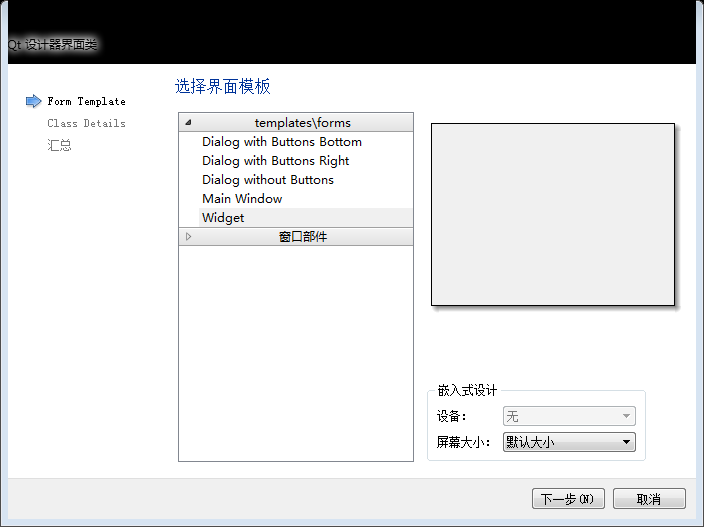The image size is (704, 527).
Task: Click the 汇总 summary wizard step
Action: [59, 145]
